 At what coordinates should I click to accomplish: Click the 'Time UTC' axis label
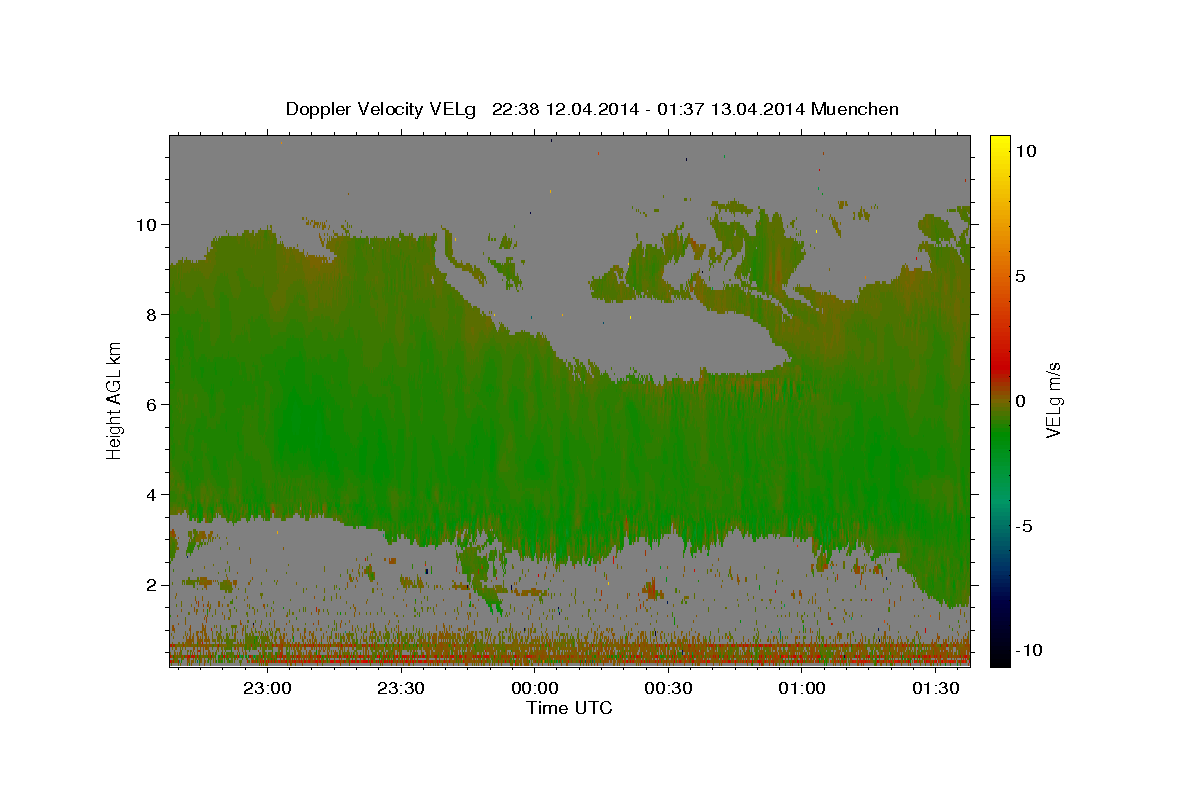click(569, 708)
